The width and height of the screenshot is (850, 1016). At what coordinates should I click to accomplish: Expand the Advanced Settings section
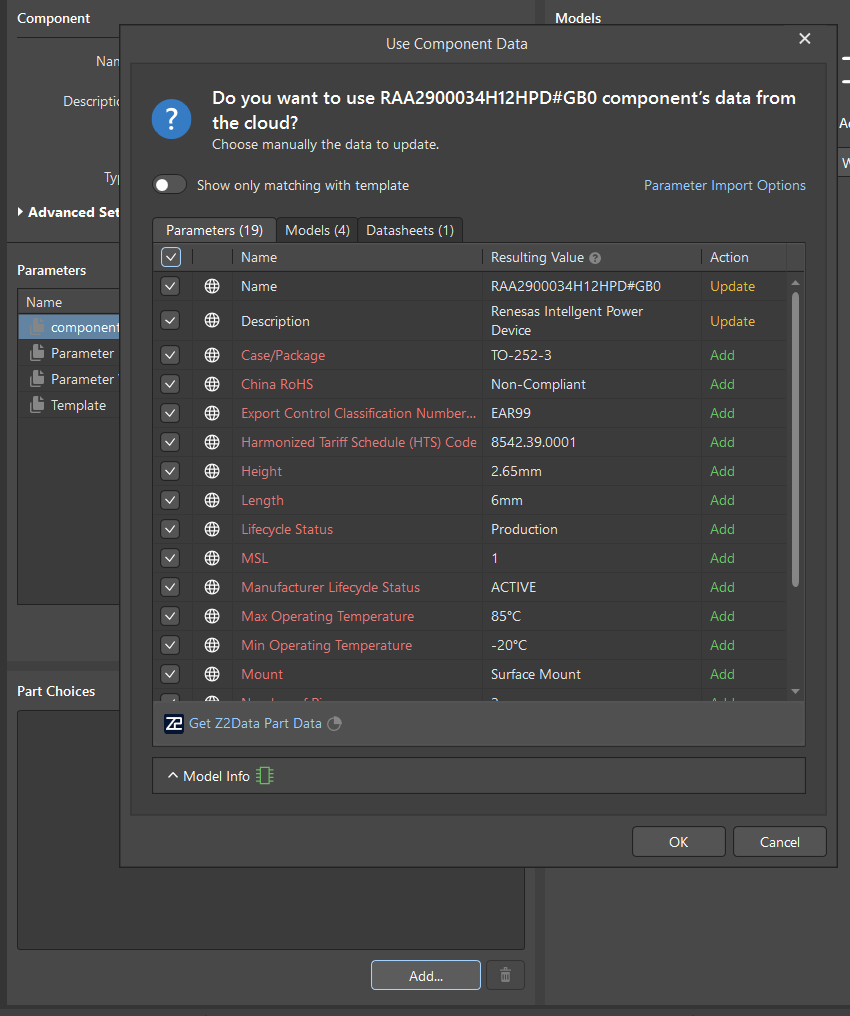pos(22,212)
